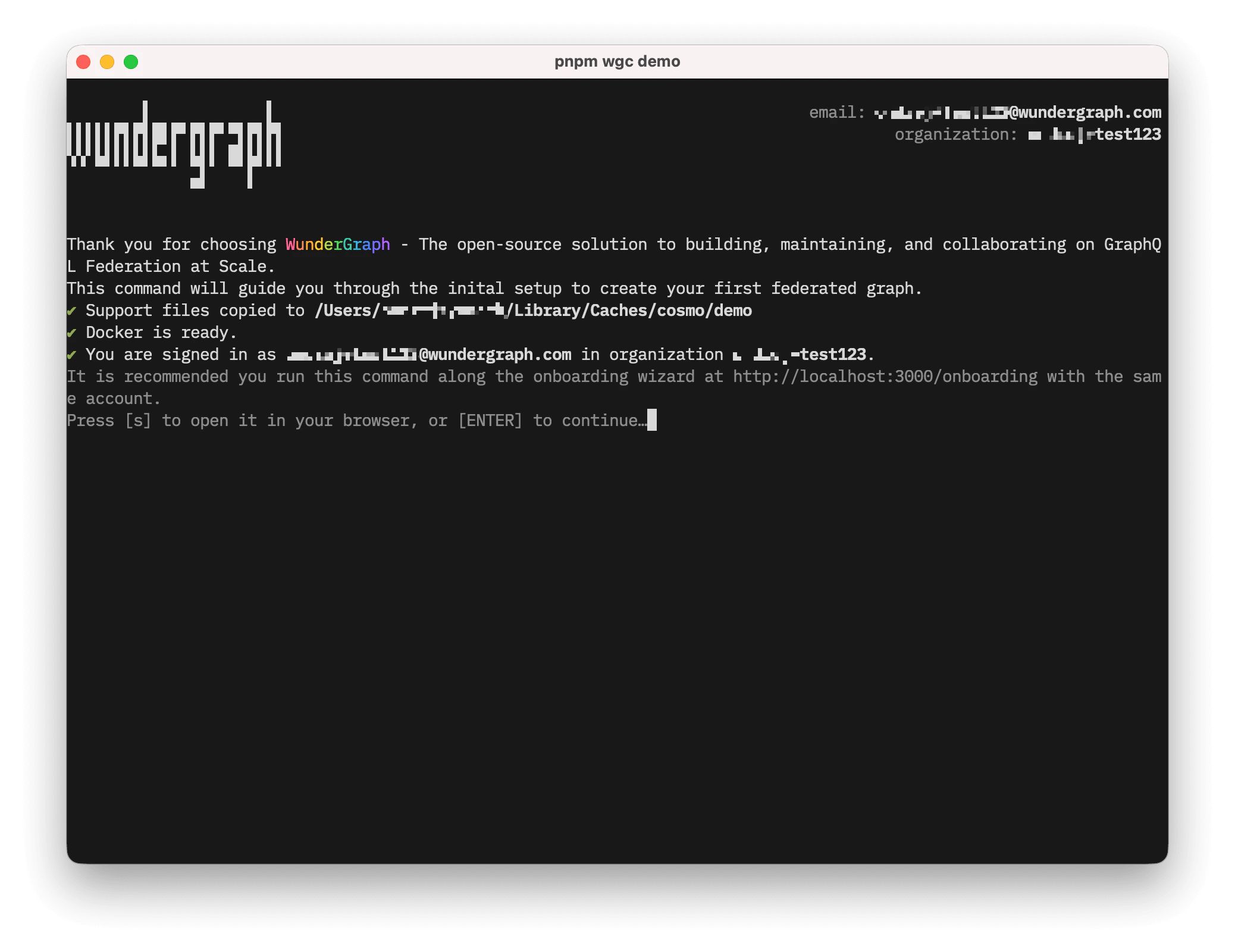
Task: Click inside the terminal output area
Action: pos(595,595)
